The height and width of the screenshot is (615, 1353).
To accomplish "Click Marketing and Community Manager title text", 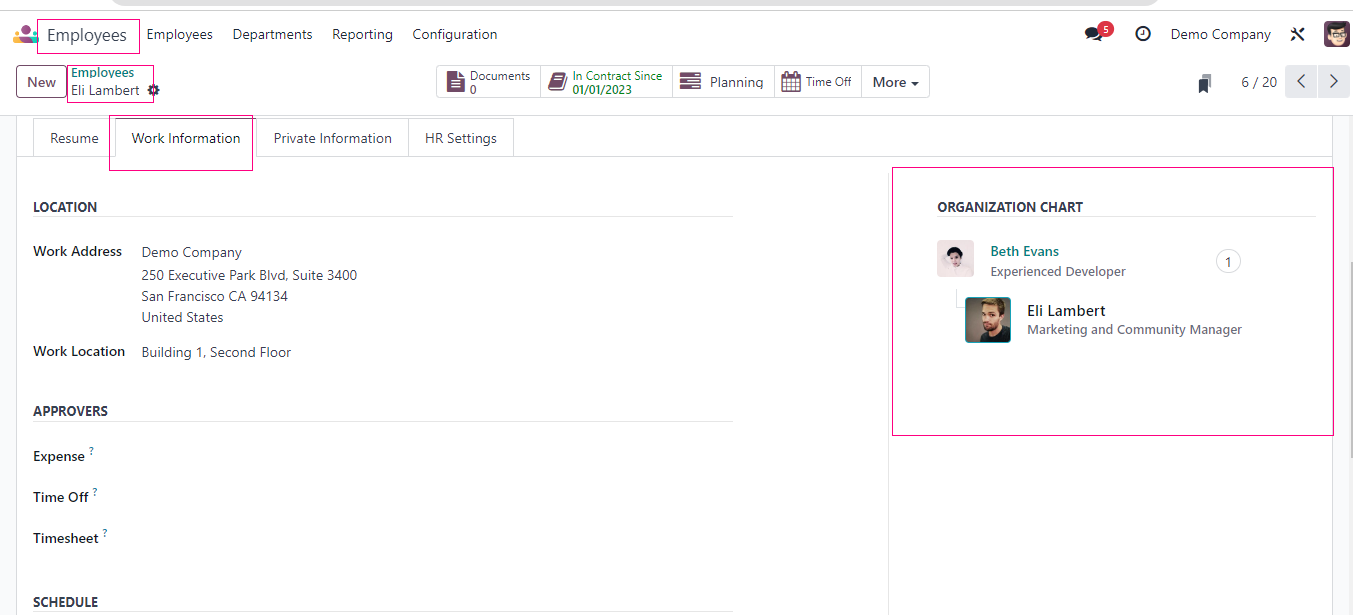I will [x=1135, y=330].
